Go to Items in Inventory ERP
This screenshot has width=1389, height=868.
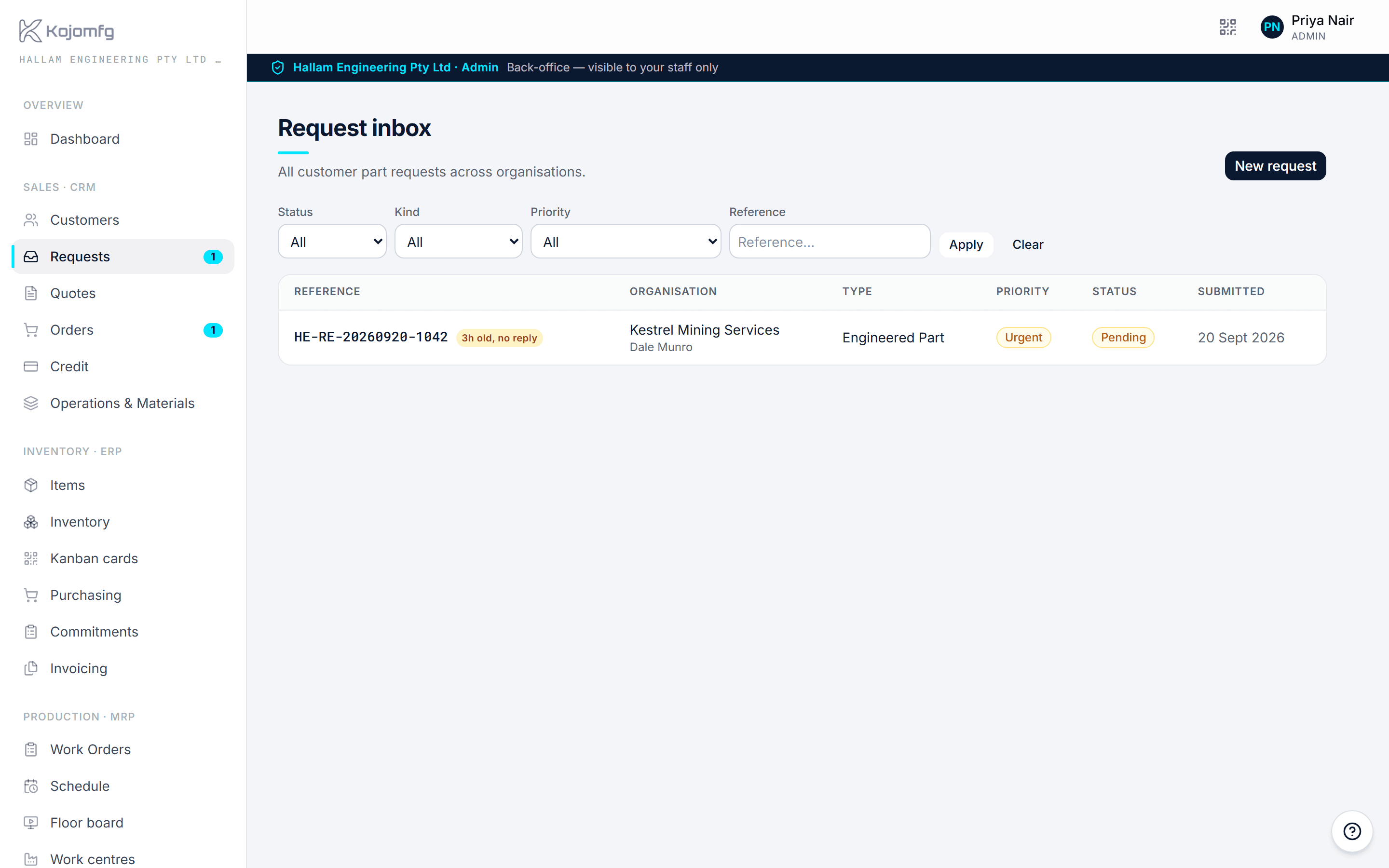pos(123,485)
